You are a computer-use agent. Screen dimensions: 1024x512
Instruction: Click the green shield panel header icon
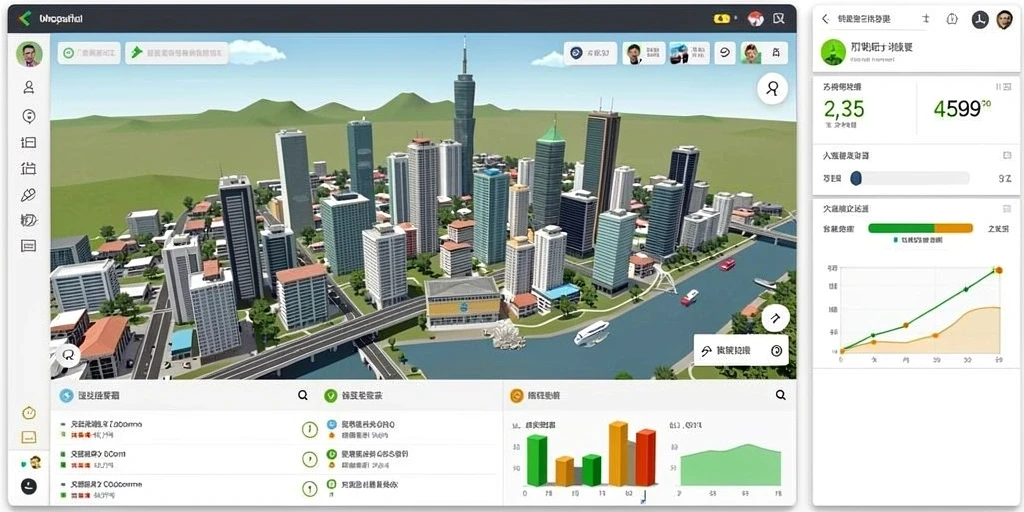tap(330, 395)
